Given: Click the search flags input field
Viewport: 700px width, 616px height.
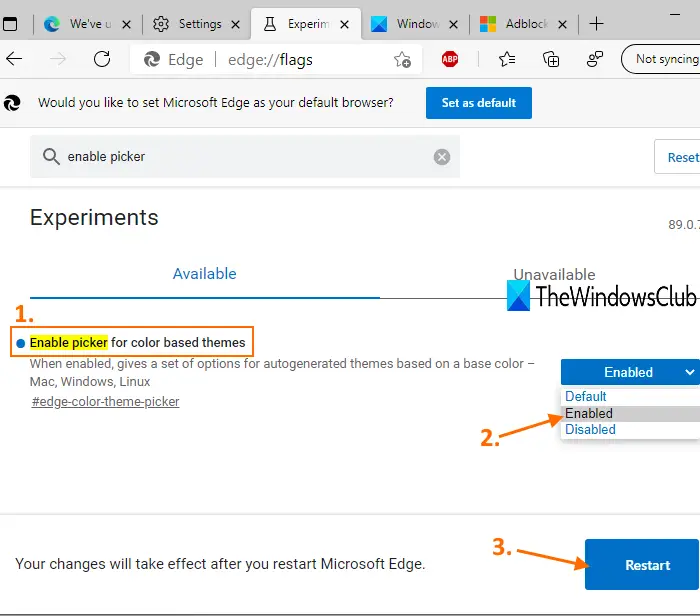Looking at the screenshot, I should [245, 157].
